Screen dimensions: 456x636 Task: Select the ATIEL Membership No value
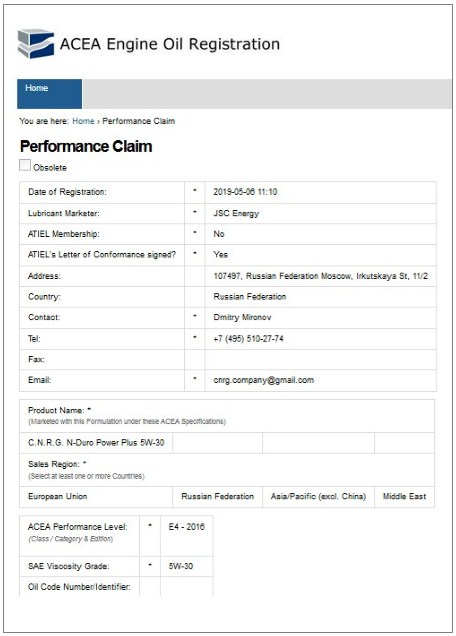coord(320,234)
